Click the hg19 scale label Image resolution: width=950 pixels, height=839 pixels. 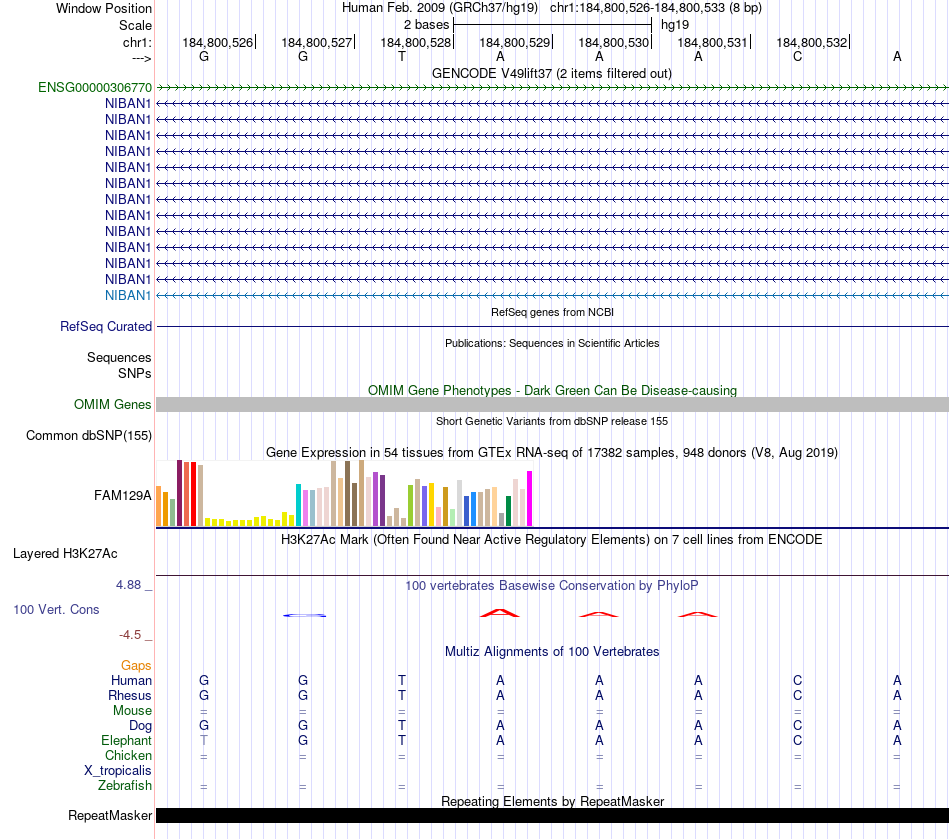point(675,25)
